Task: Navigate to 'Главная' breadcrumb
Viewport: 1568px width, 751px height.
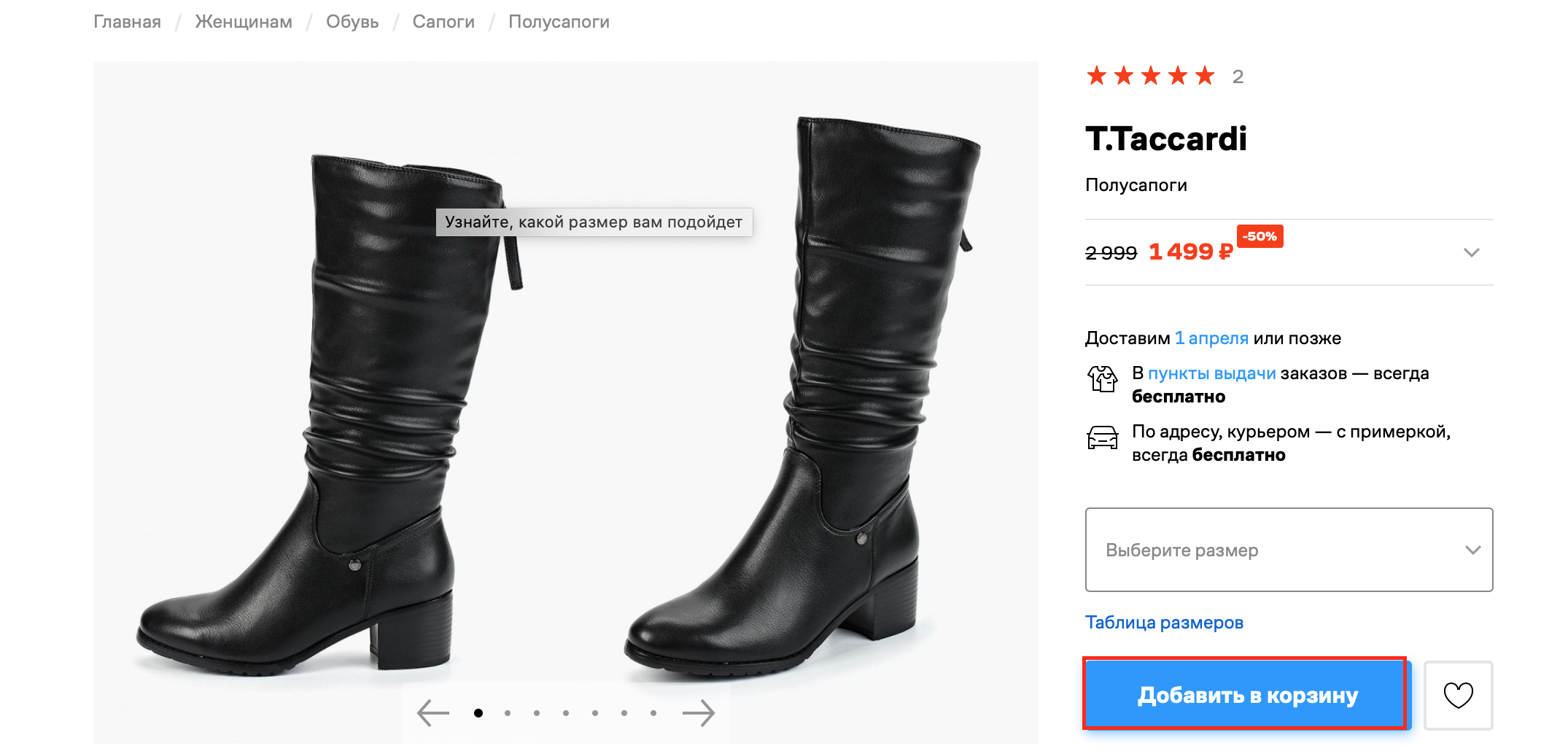Action: (127, 22)
